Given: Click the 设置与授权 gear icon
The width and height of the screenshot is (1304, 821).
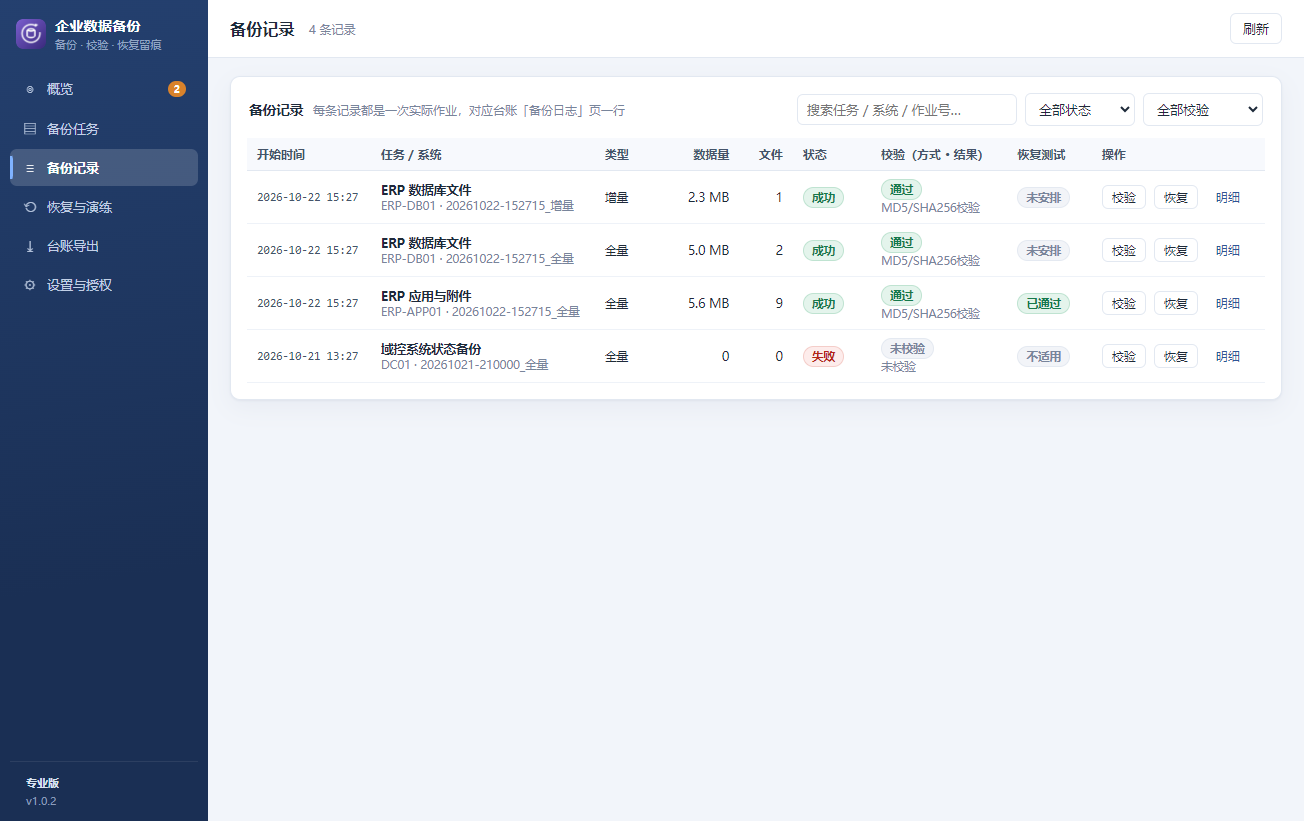Looking at the screenshot, I should 30,285.
